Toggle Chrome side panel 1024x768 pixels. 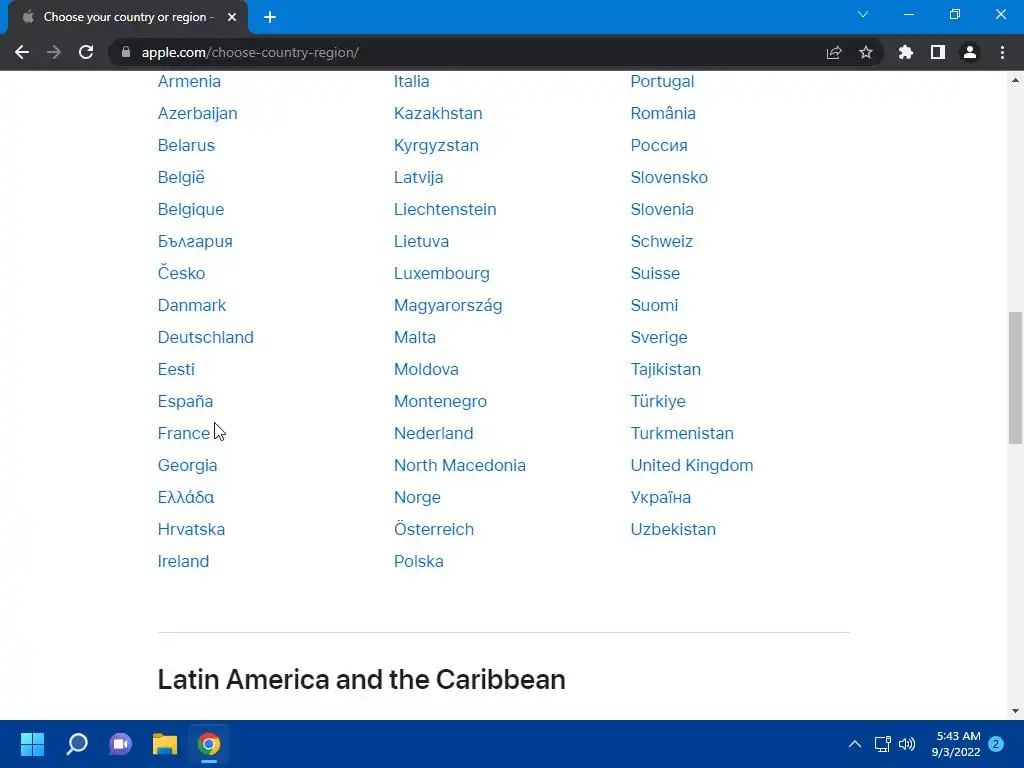tap(938, 52)
